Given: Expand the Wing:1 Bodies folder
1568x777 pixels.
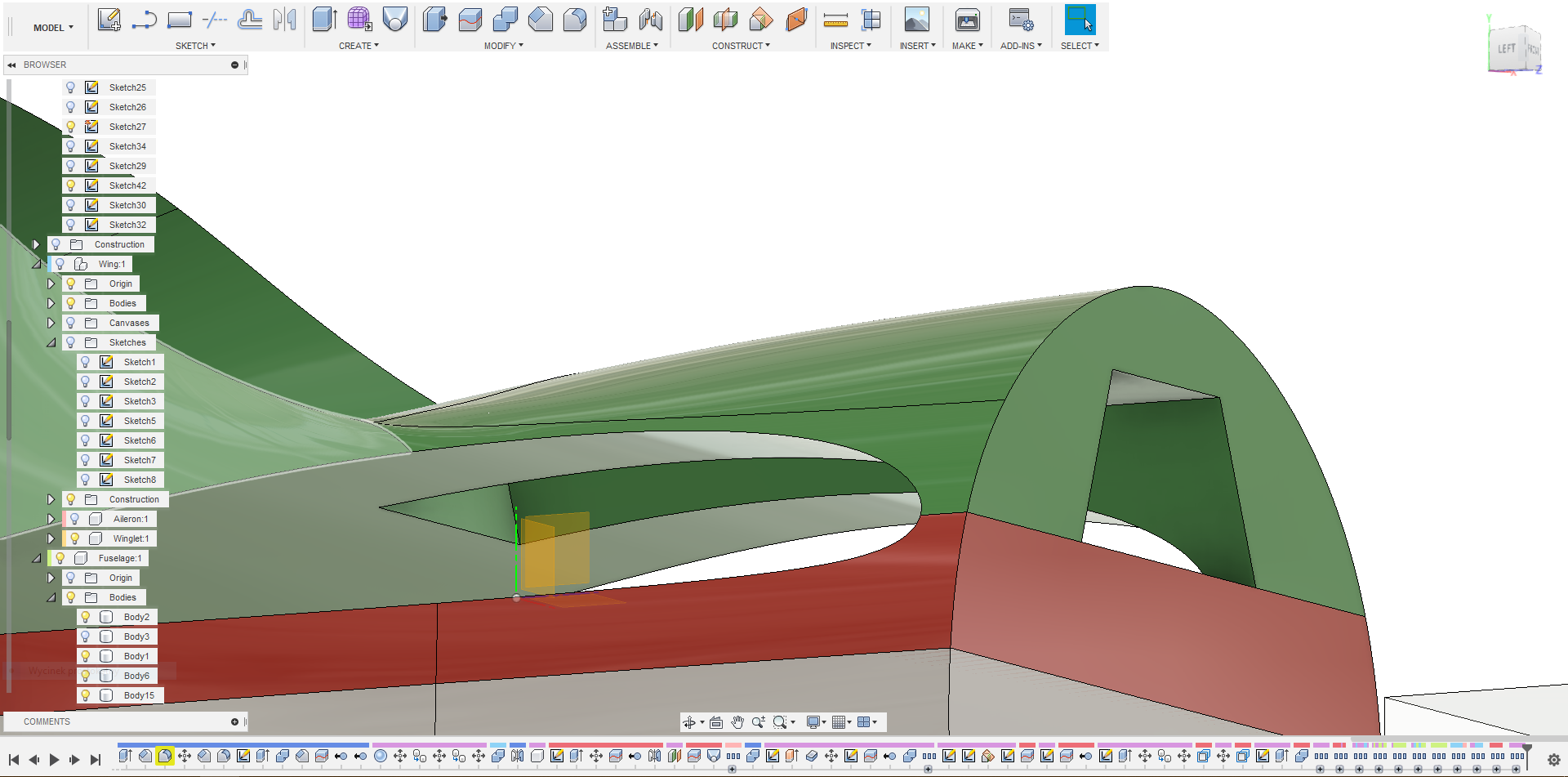Looking at the screenshot, I should 51,303.
